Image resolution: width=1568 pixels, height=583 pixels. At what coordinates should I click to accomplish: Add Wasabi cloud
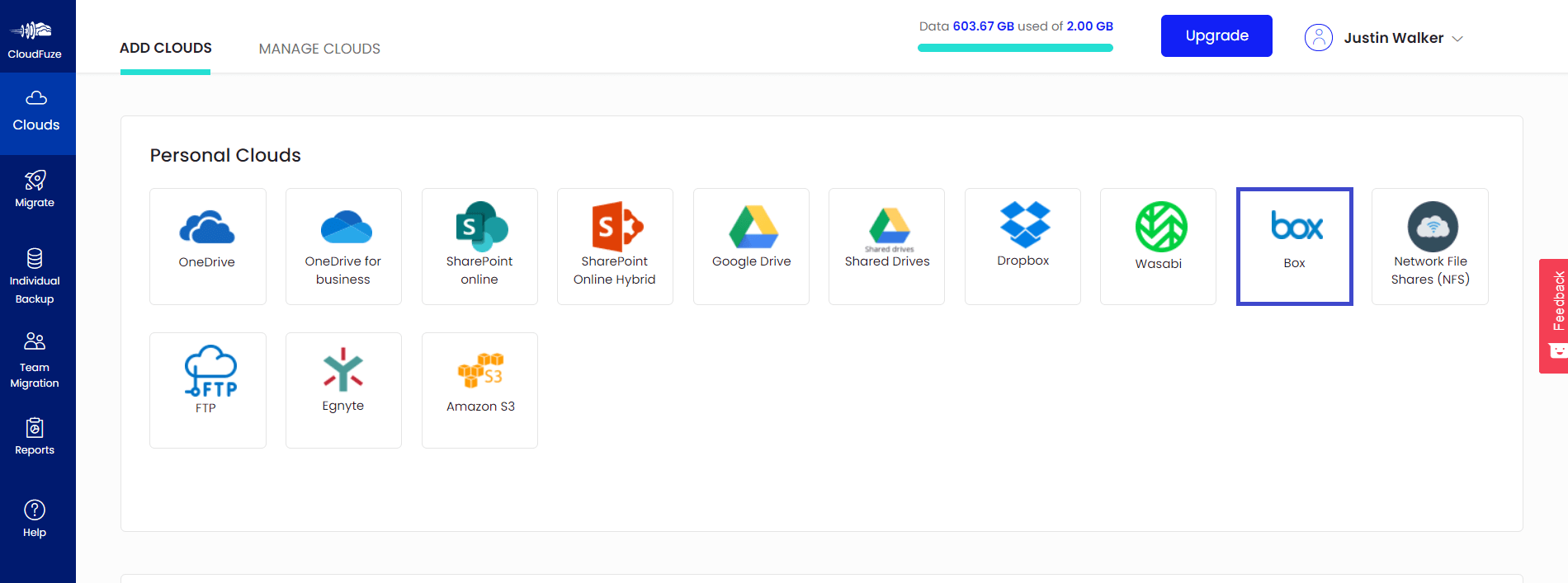coord(1158,247)
